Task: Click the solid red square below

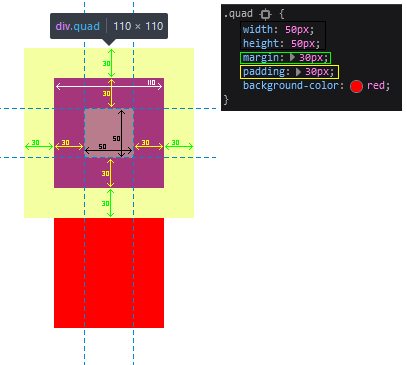Action: pyautogui.click(x=109, y=273)
